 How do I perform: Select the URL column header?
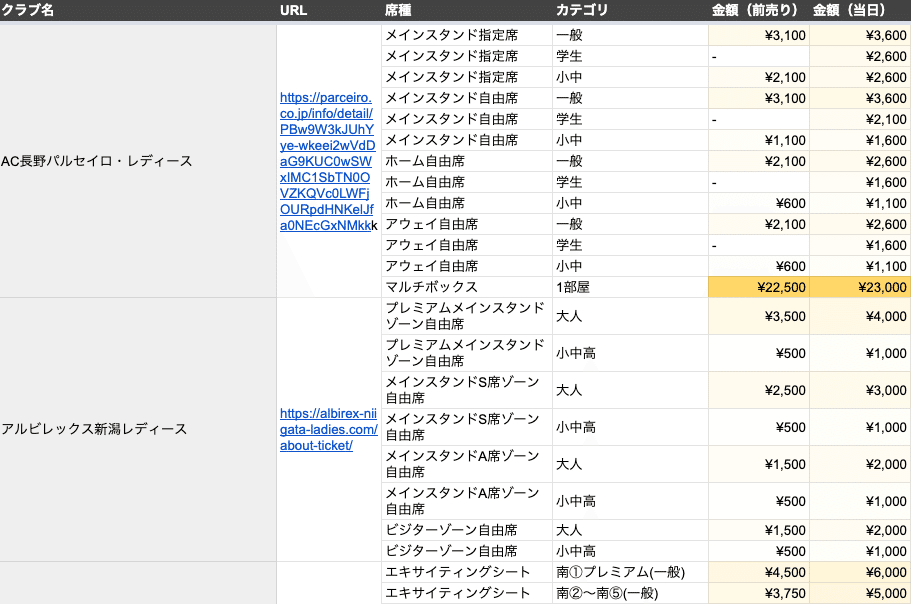293,10
